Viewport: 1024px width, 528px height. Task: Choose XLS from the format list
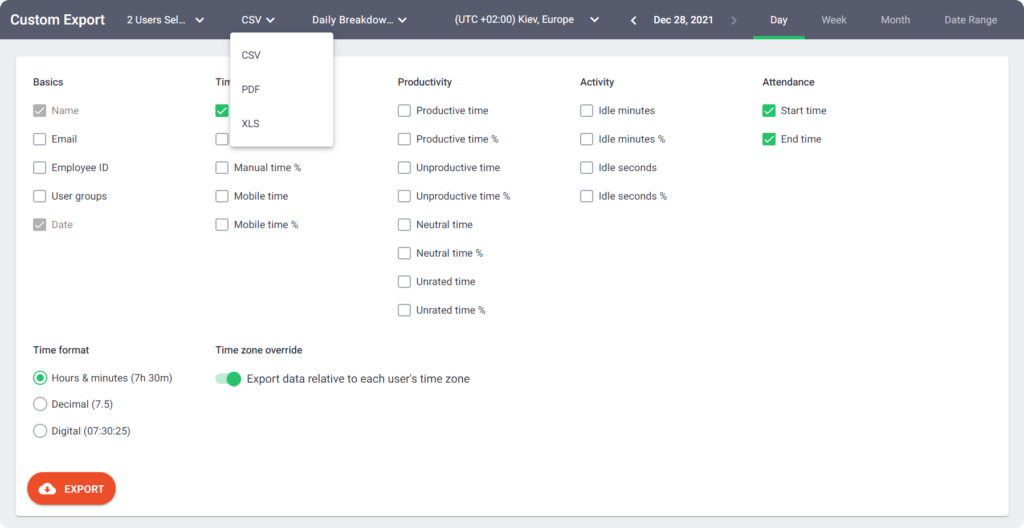251,123
